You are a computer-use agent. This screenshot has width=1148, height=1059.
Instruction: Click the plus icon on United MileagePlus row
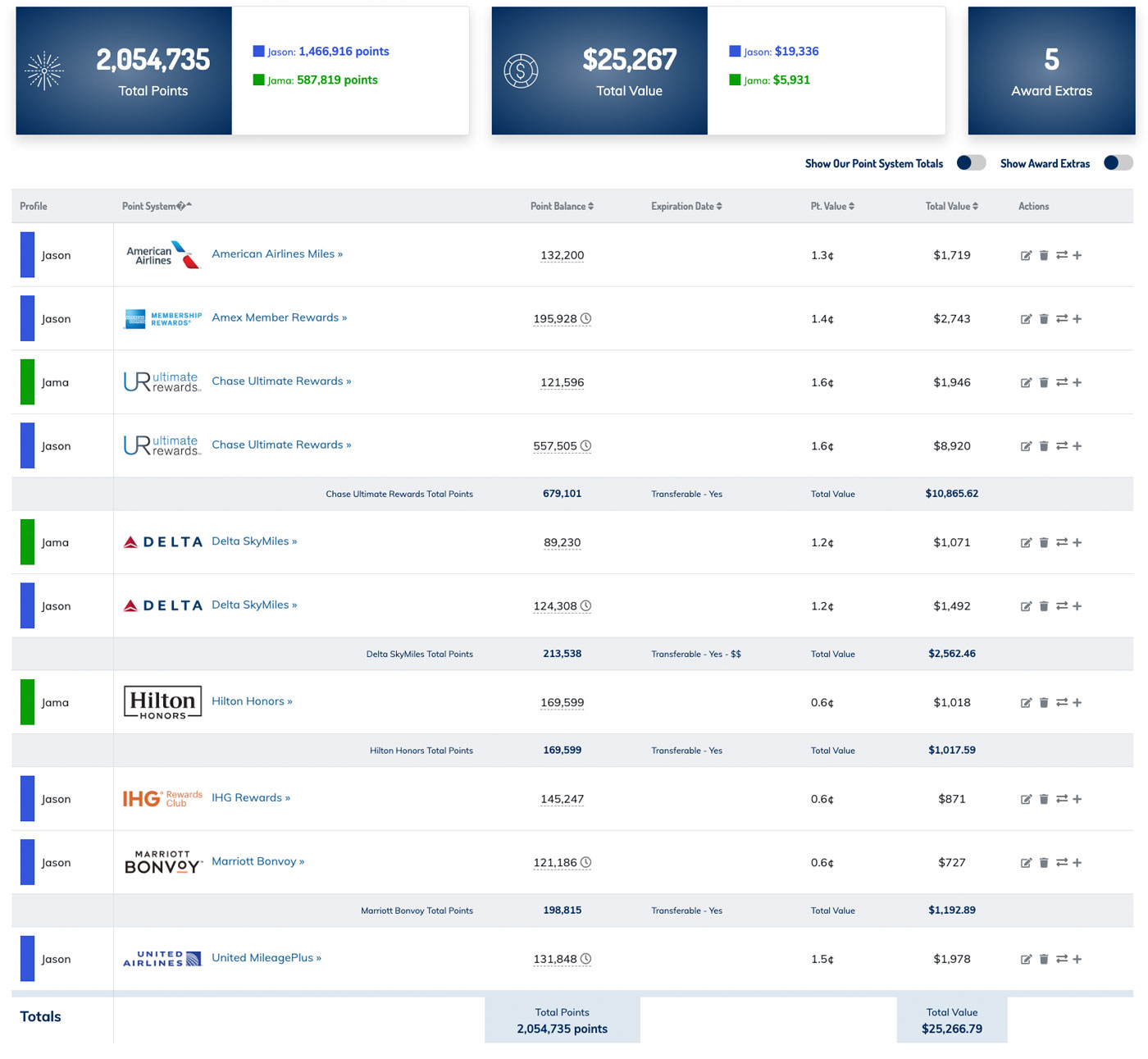[x=1078, y=958]
